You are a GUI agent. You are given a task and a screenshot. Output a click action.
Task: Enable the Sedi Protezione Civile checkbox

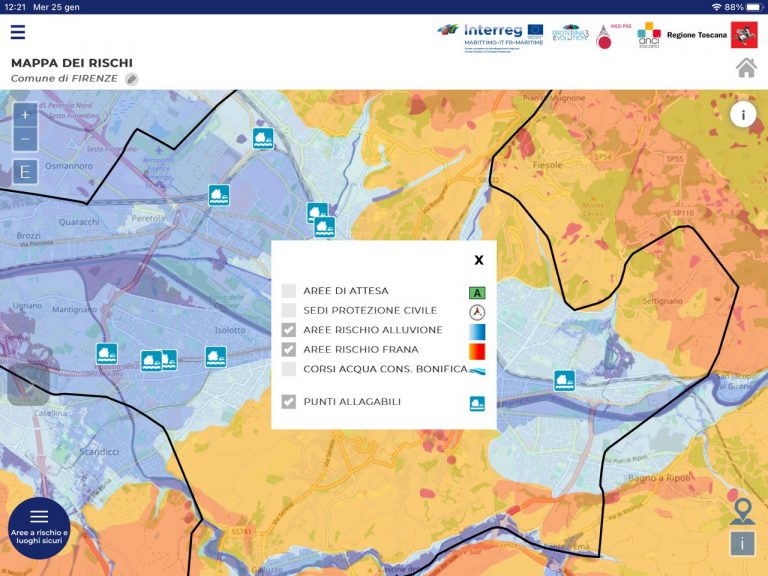click(289, 311)
